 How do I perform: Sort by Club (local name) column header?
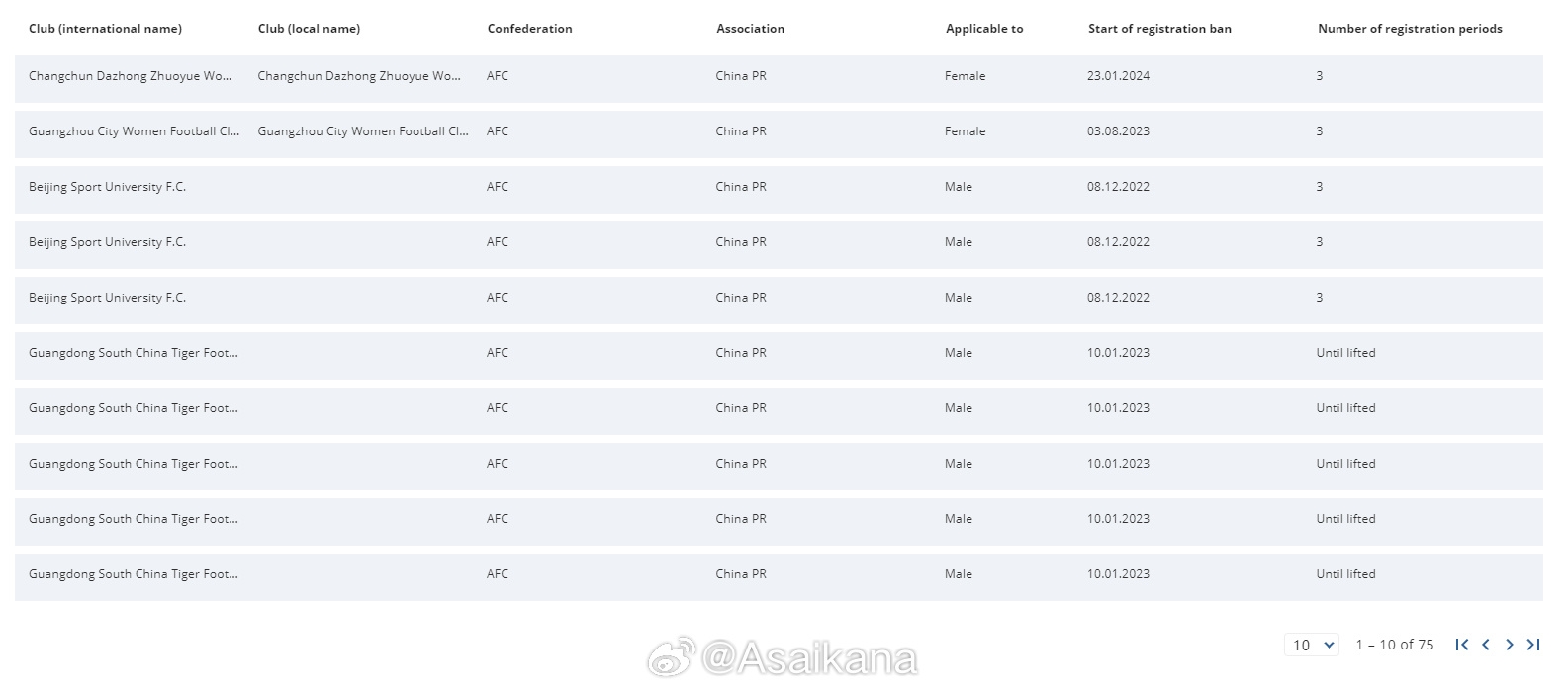pyautogui.click(x=309, y=29)
